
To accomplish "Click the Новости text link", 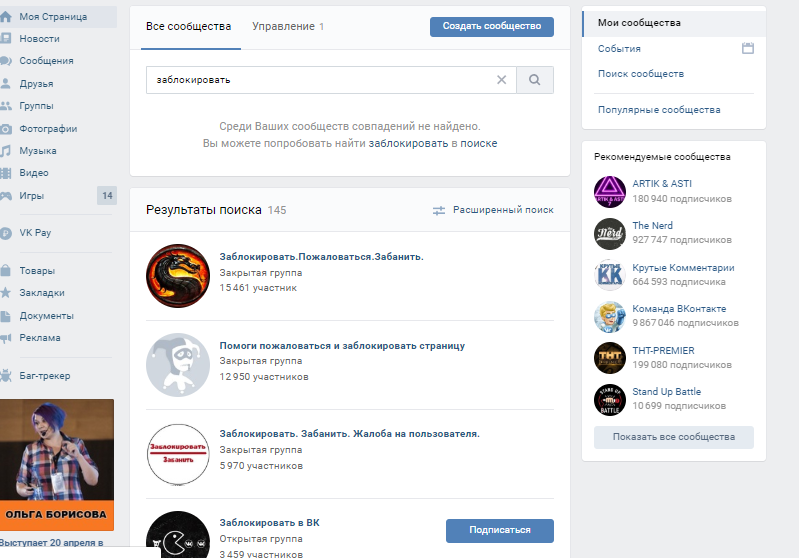I will click(39, 39).
